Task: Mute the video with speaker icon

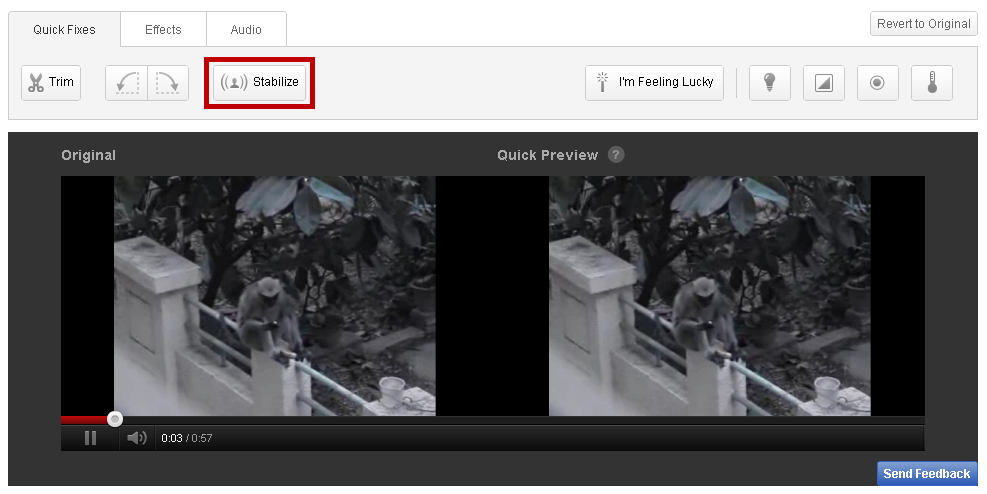Action: pyautogui.click(x=137, y=438)
